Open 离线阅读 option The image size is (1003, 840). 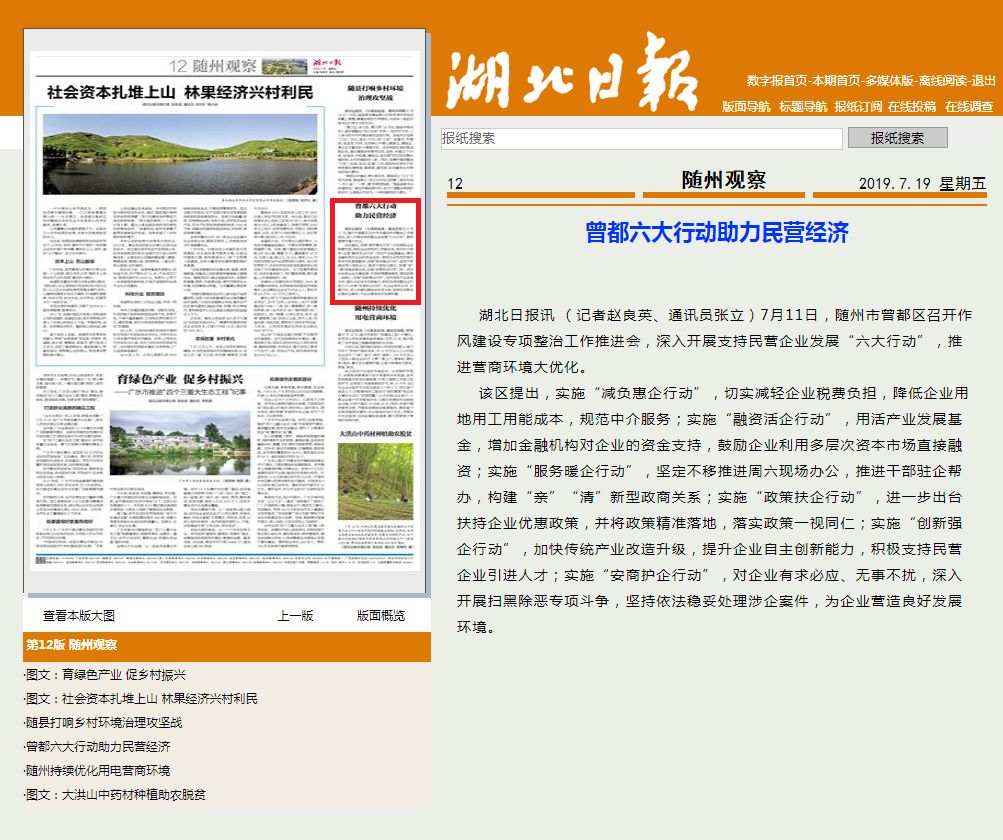coord(942,81)
